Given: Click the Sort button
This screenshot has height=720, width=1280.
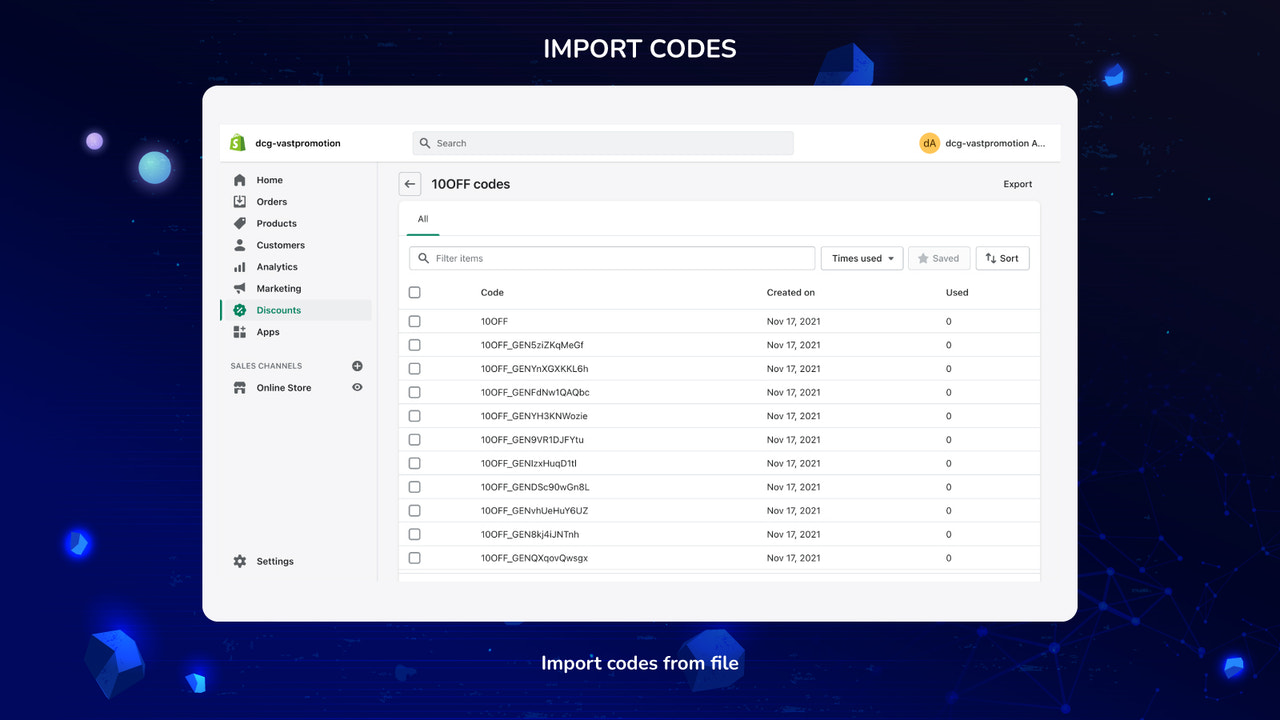Looking at the screenshot, I should tap(1002, 257).
